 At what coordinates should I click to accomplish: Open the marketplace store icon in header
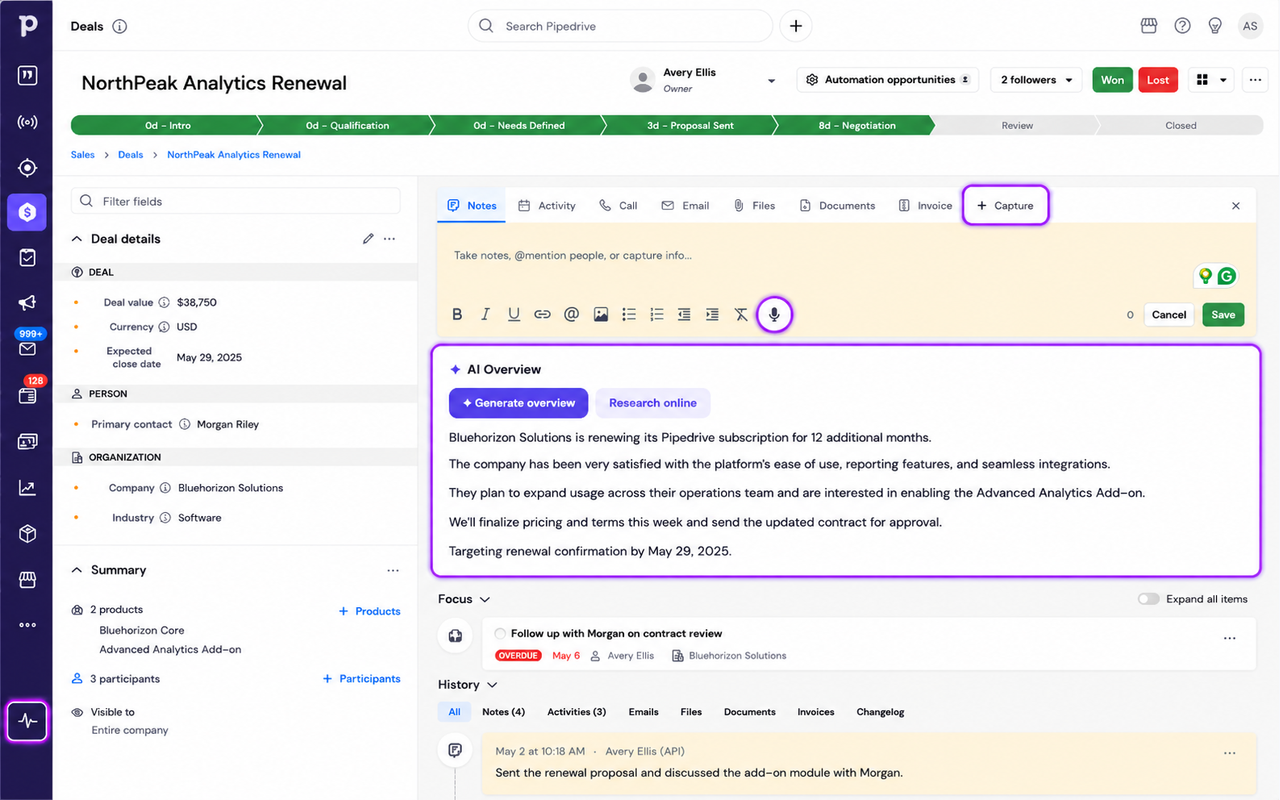pos(1149,26)
